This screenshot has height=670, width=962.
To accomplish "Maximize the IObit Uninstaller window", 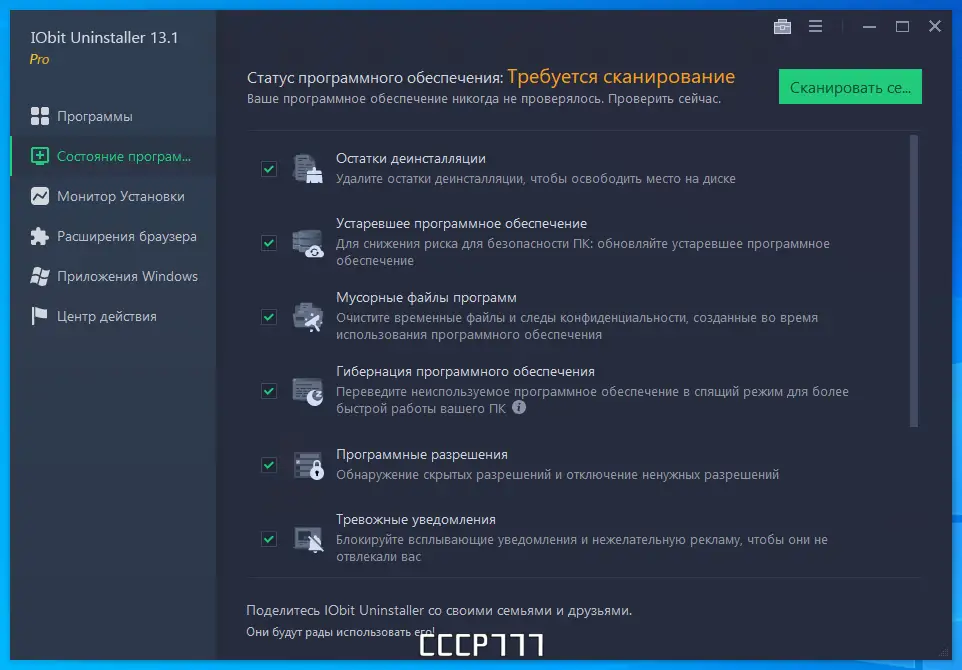I will pos(902,26).
